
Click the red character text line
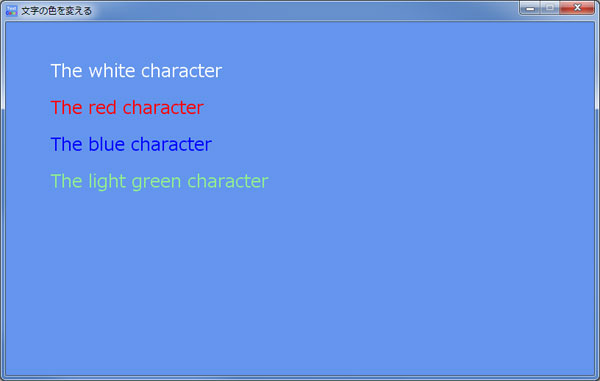[127, 107]
